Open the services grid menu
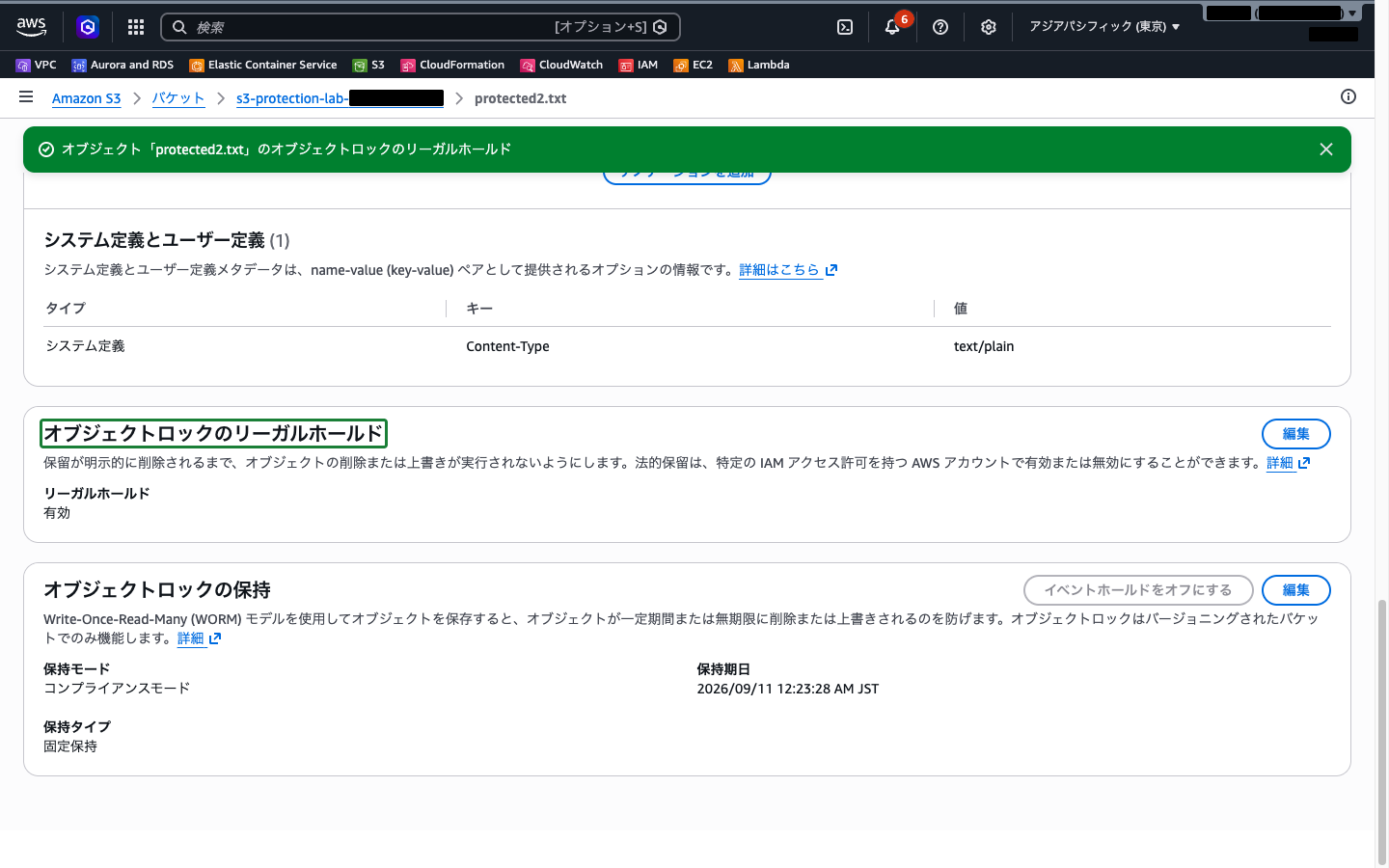 [136, 27]
